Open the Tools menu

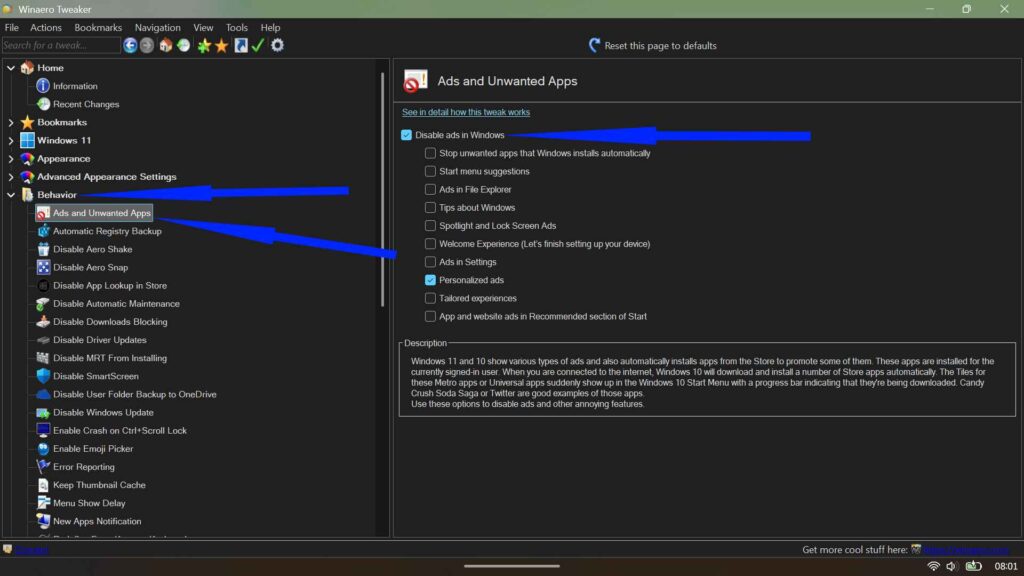[x=236, y=27]
